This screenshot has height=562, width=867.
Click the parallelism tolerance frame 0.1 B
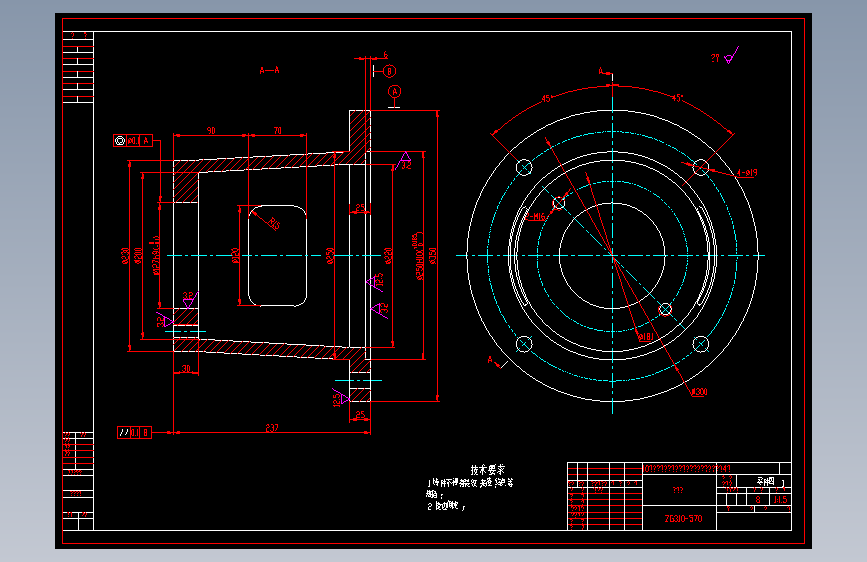click(134, 433)
